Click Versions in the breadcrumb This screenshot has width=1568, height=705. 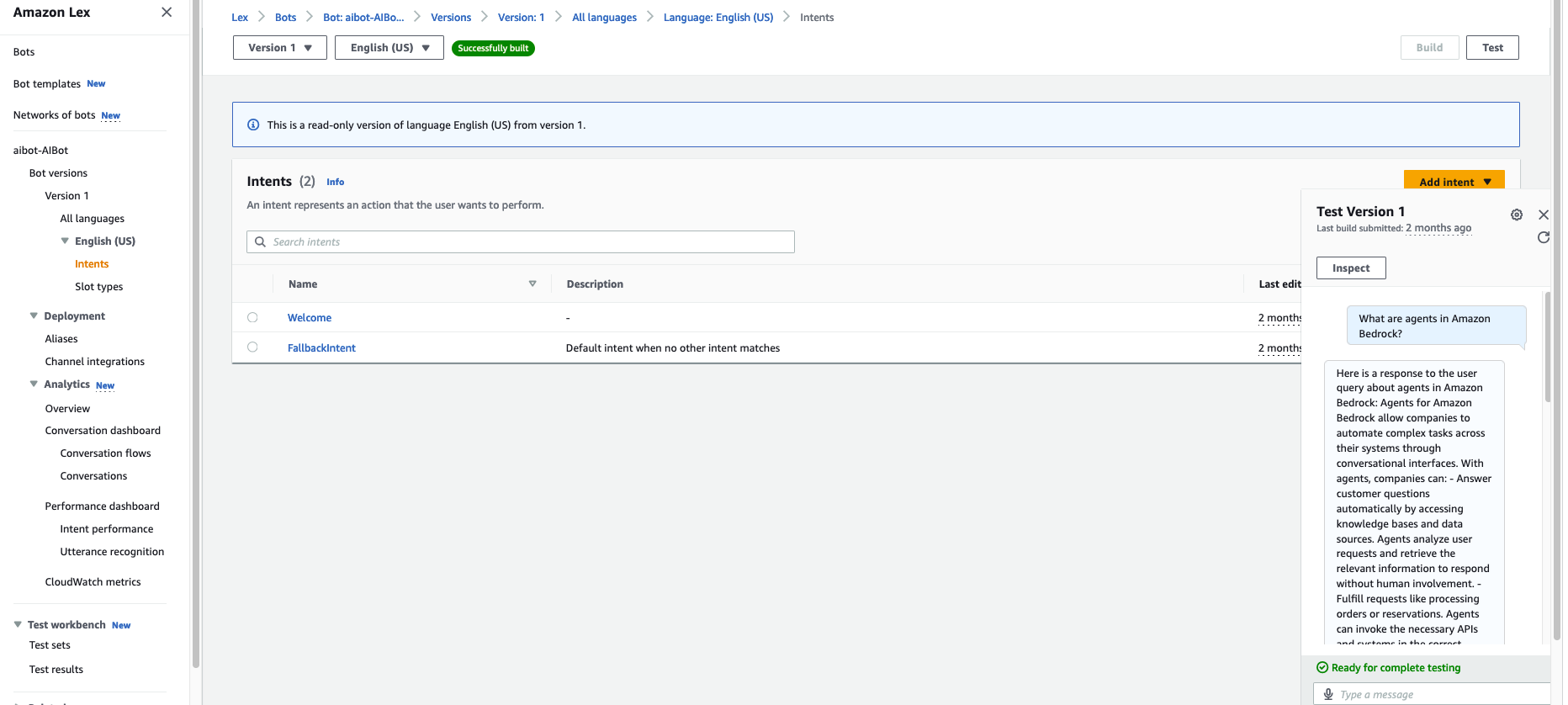451,18
